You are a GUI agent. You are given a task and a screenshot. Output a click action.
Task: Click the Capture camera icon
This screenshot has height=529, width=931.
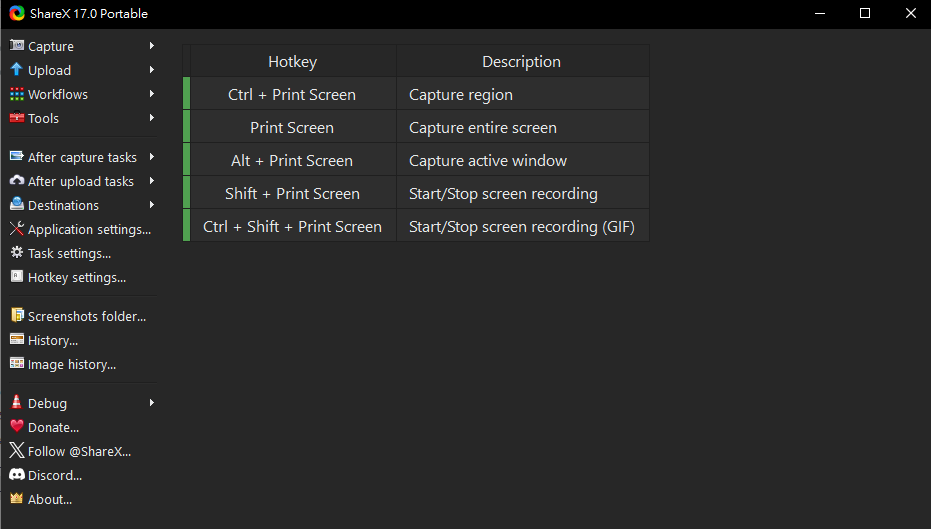[17, 46]
